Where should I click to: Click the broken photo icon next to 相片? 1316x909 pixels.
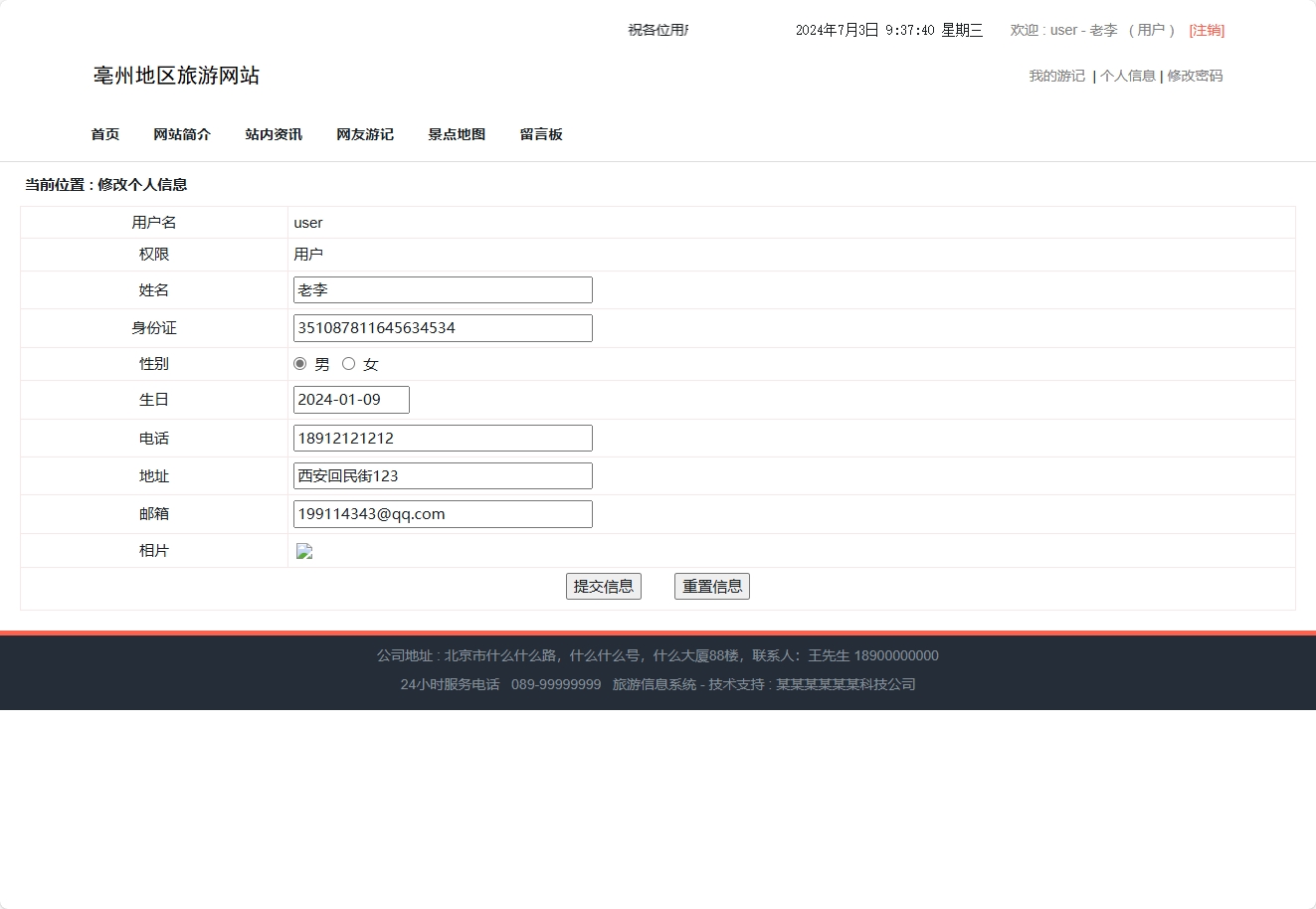point(304,550)
